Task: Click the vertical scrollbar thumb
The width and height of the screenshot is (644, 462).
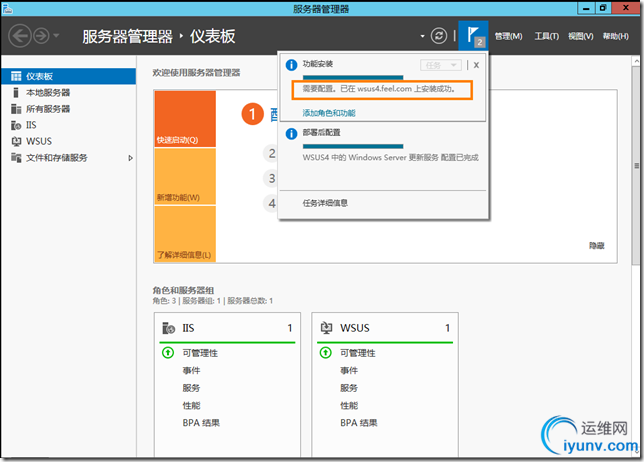Action: (x=636, y=166)
